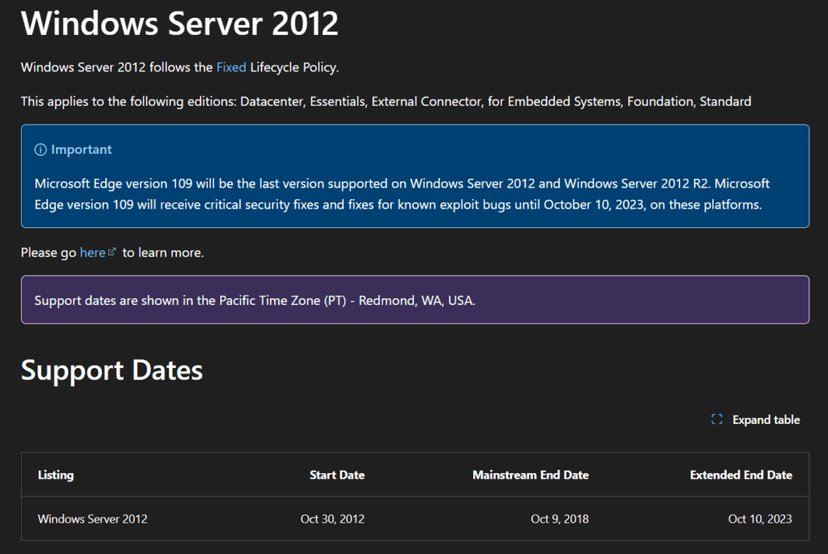Follow the "here" link to learn more
This screenshot has width=828, height=554.
tap(92, 253)
